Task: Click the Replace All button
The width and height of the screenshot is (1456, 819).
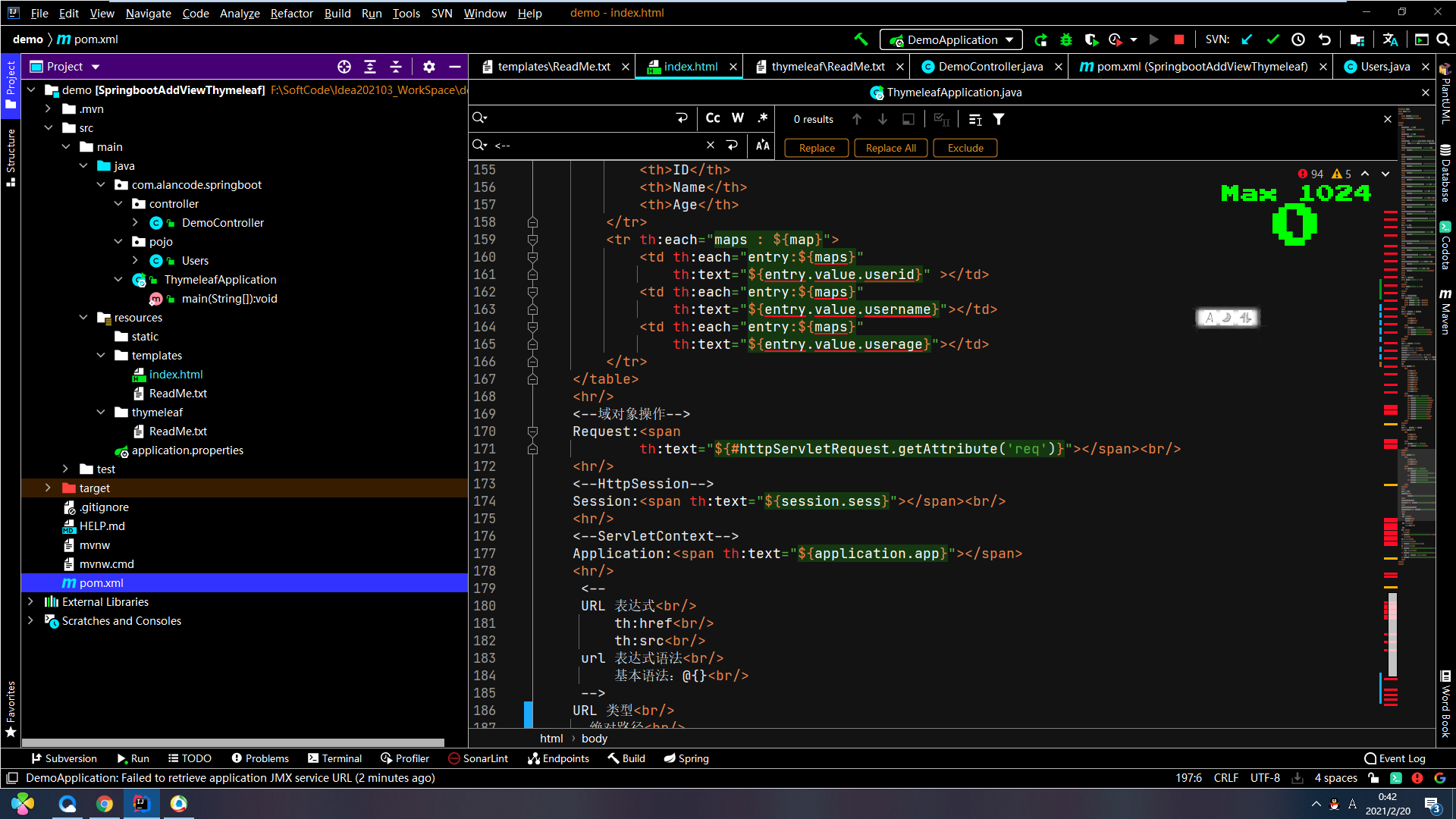Action: point(891,148)
